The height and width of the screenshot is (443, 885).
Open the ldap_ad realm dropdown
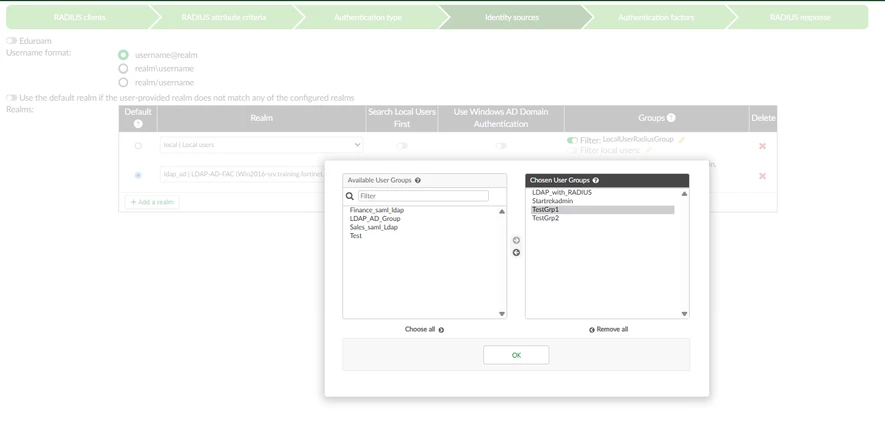(243, 174)
